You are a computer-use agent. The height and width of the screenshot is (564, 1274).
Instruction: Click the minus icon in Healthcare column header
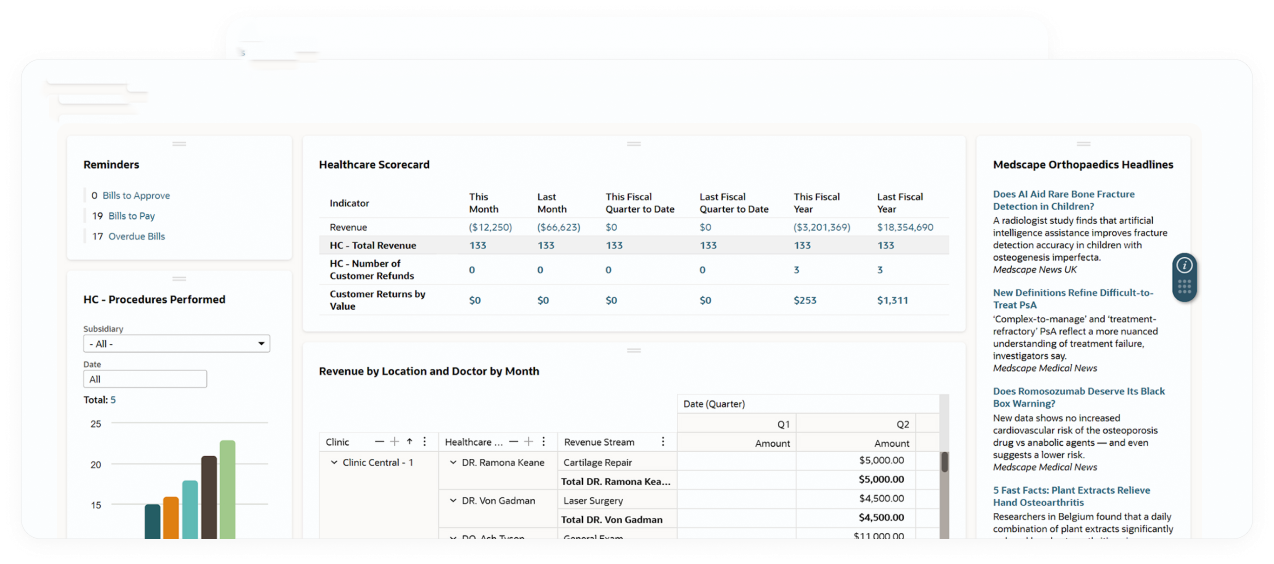tap(513, 442)
